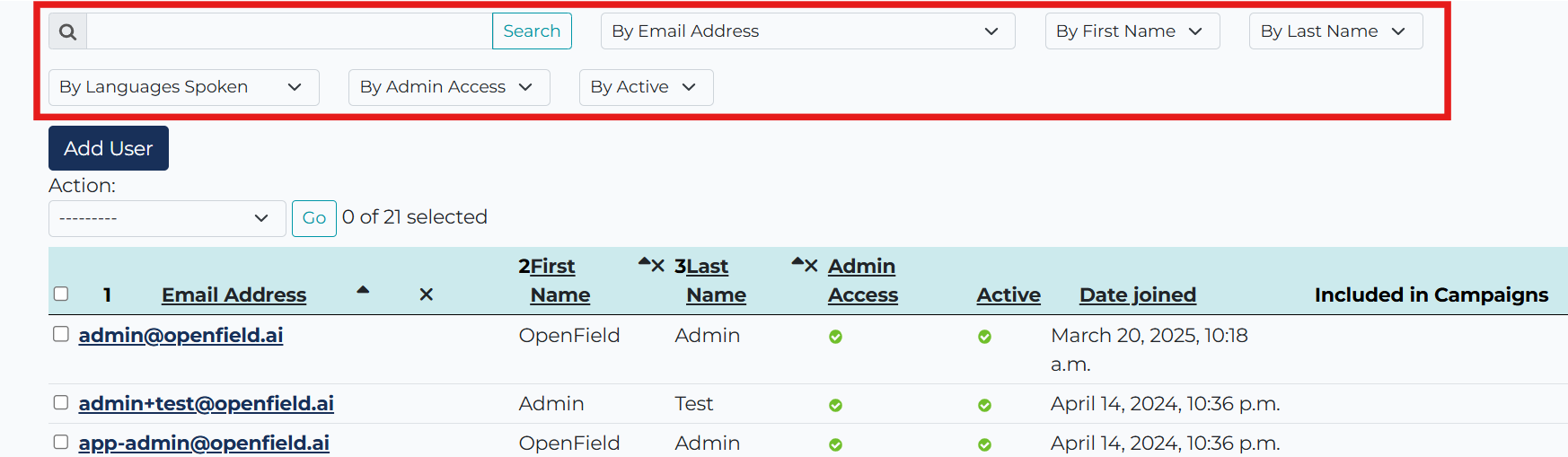Check the admin@openfield.ai row checkbox
The width and height of the screenshot is (1568, 457).
[61, 334]
